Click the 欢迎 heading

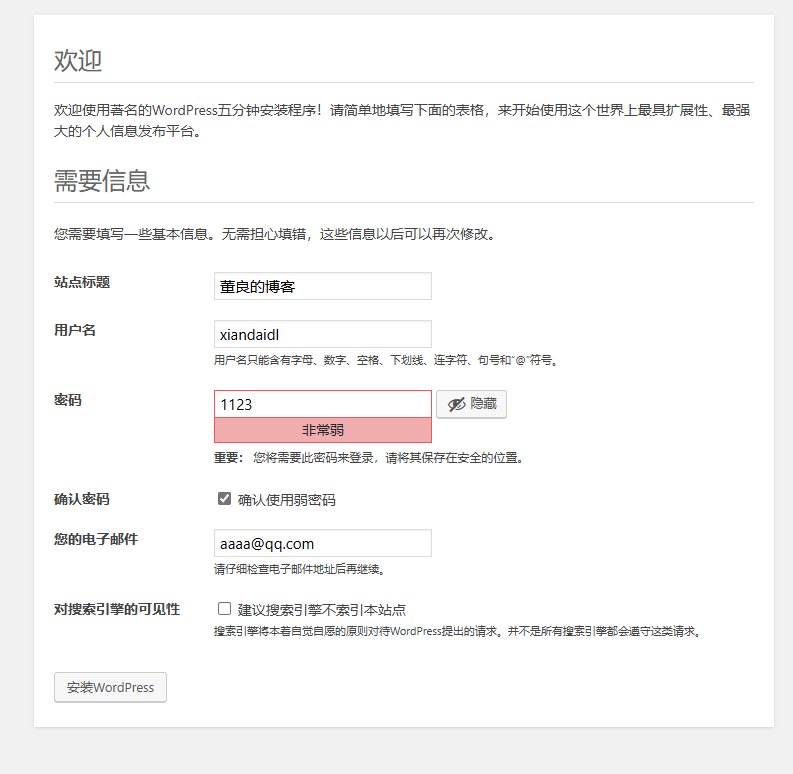click(x=78, y=61)
